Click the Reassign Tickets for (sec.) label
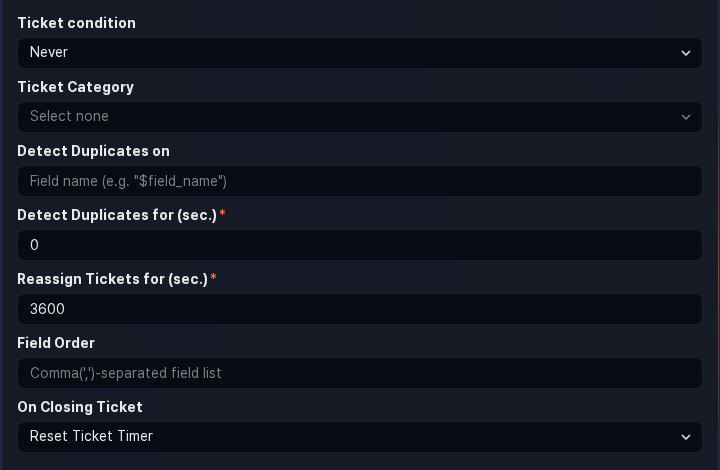Image resolution: width=720 pixels, height=470 pixels. (112, 279)
